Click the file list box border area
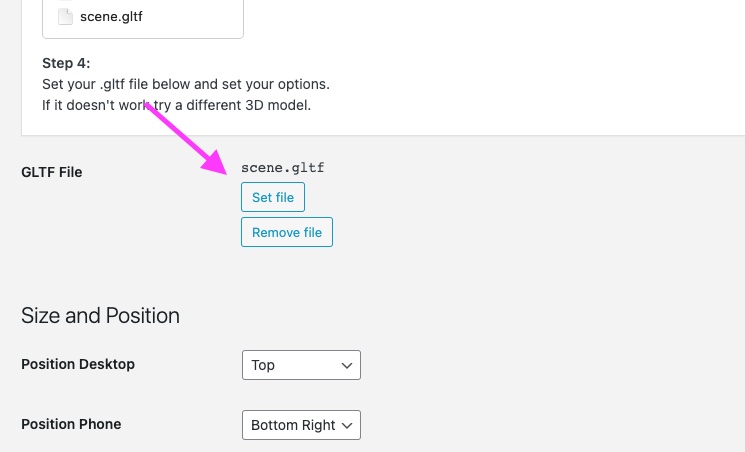This screenshot has height=452, width=745. click(143, 37)
